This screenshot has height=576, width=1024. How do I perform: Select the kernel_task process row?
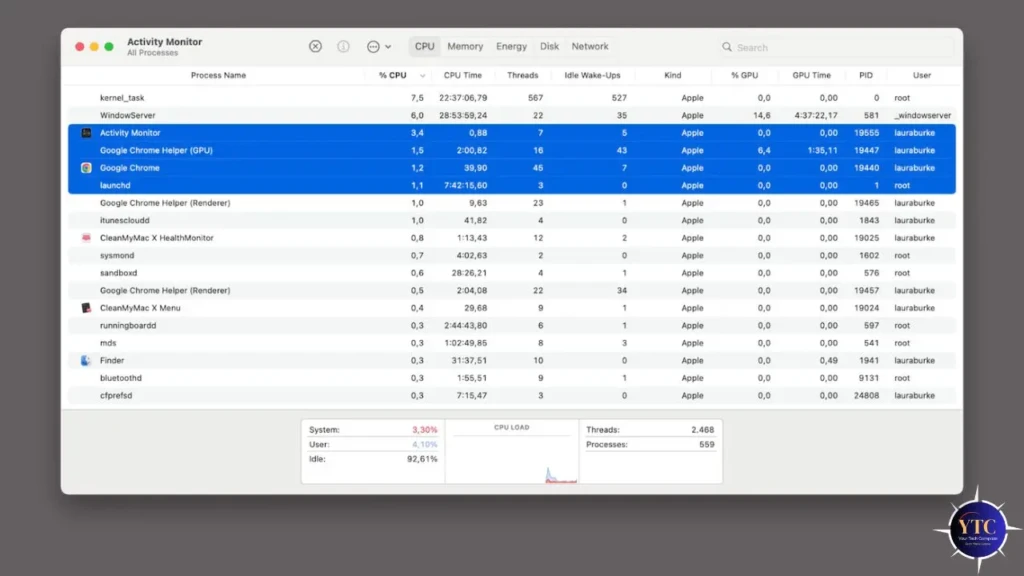[x=300, y=97]
